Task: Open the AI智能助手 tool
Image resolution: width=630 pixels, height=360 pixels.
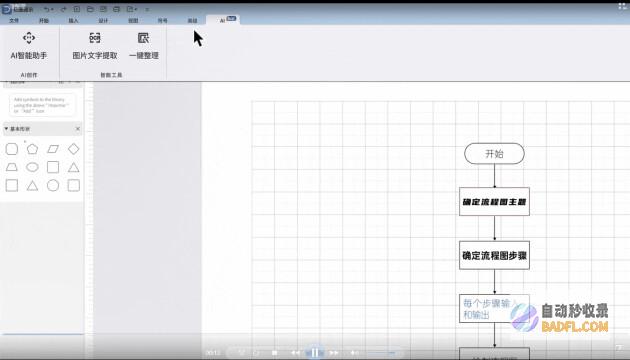Action: tap(29, 47)
